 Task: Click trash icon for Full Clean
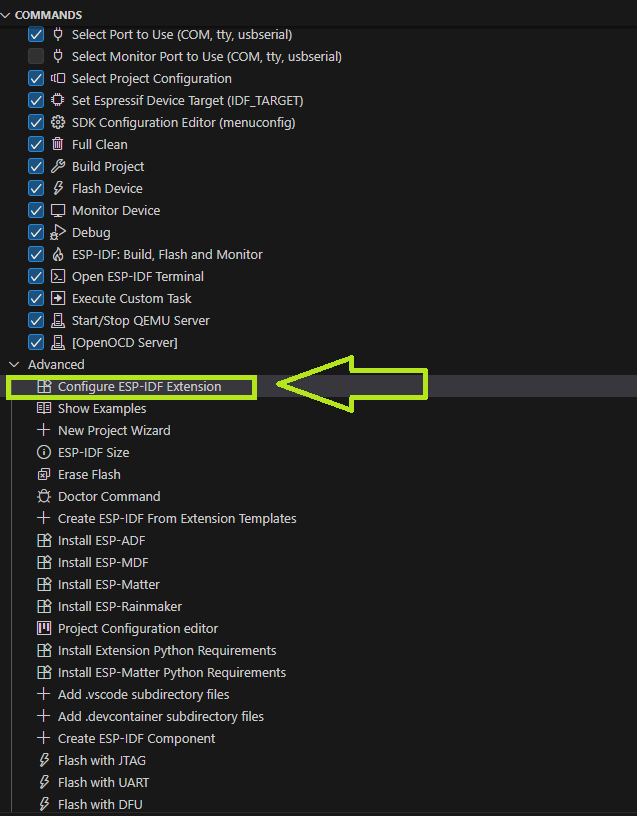(58, 145)
